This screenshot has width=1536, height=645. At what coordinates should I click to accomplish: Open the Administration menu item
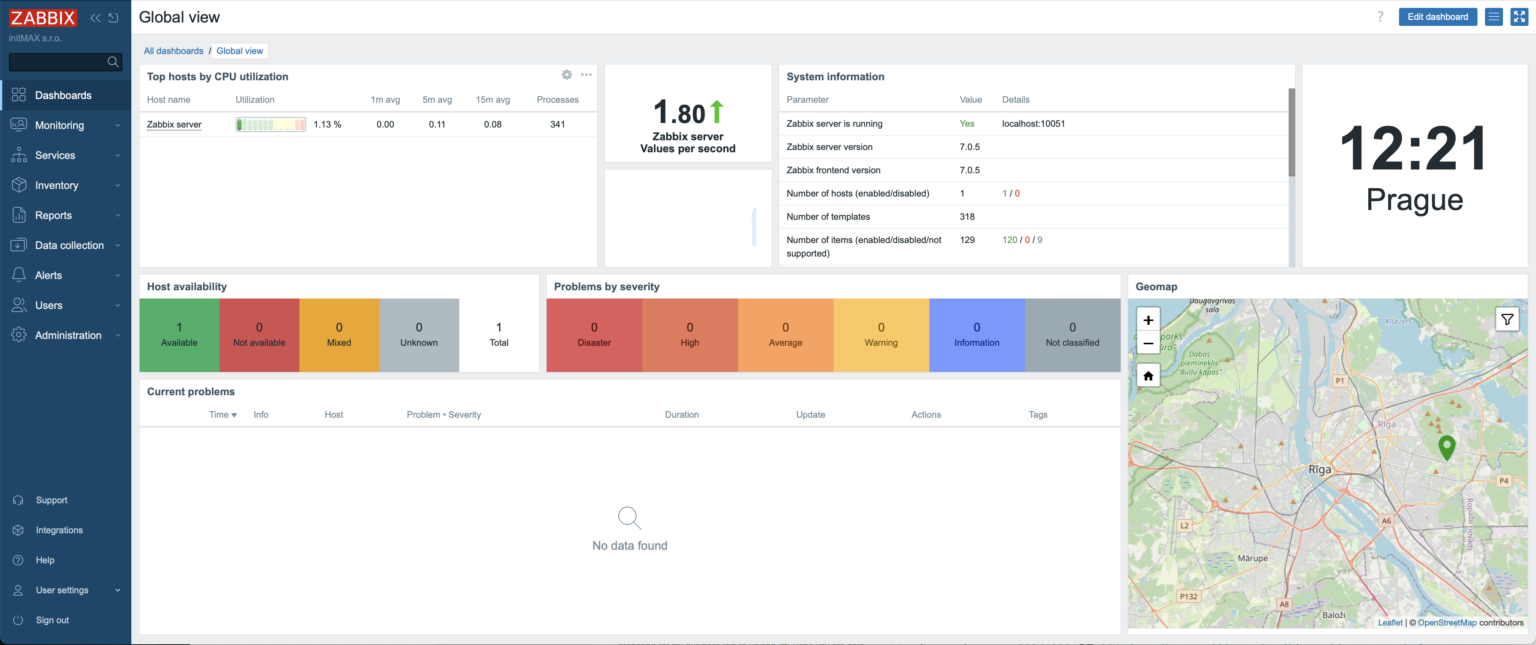pos(70,334)
